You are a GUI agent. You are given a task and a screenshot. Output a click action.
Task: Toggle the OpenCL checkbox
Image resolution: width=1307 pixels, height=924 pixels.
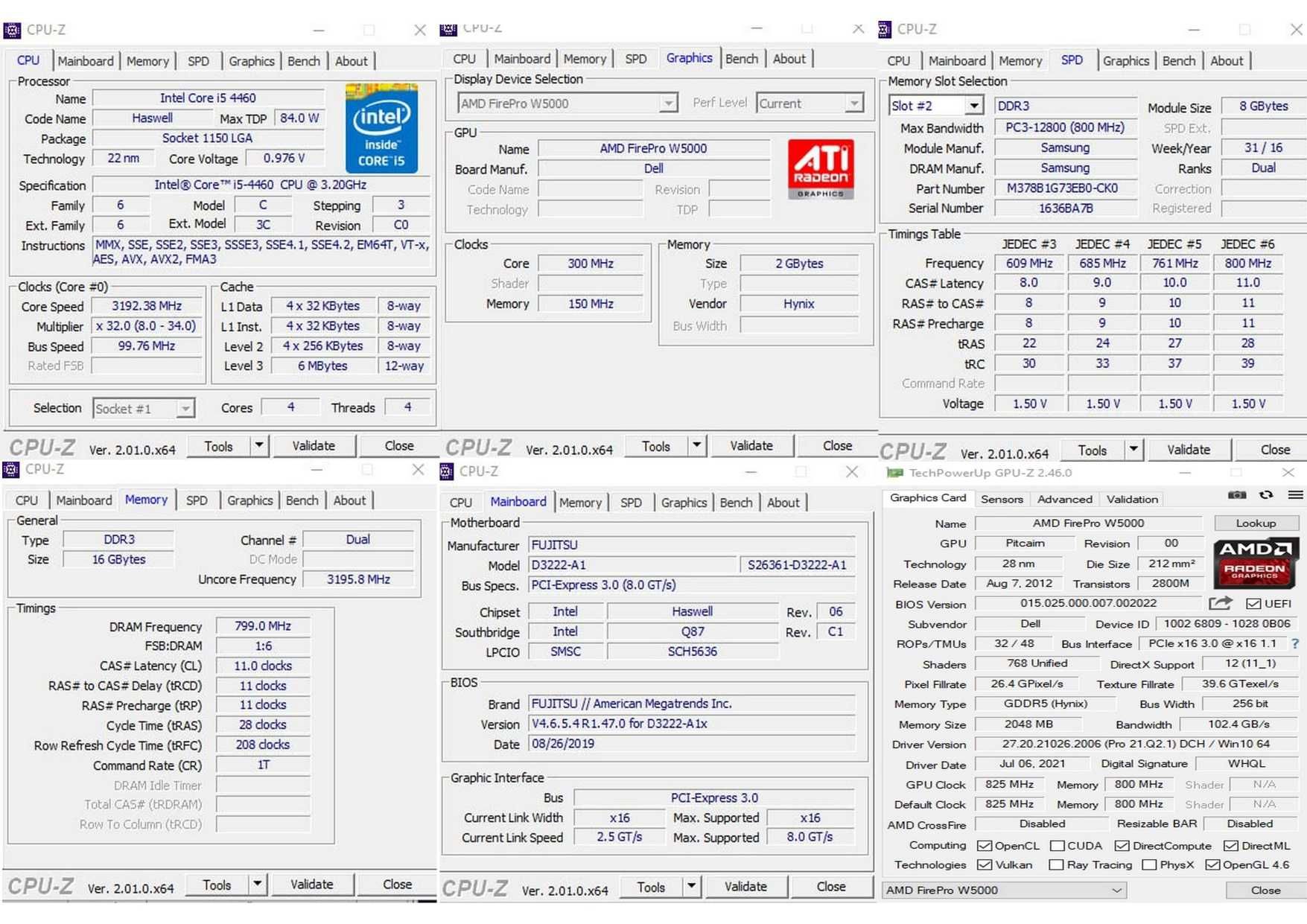(x=984, y=845)
